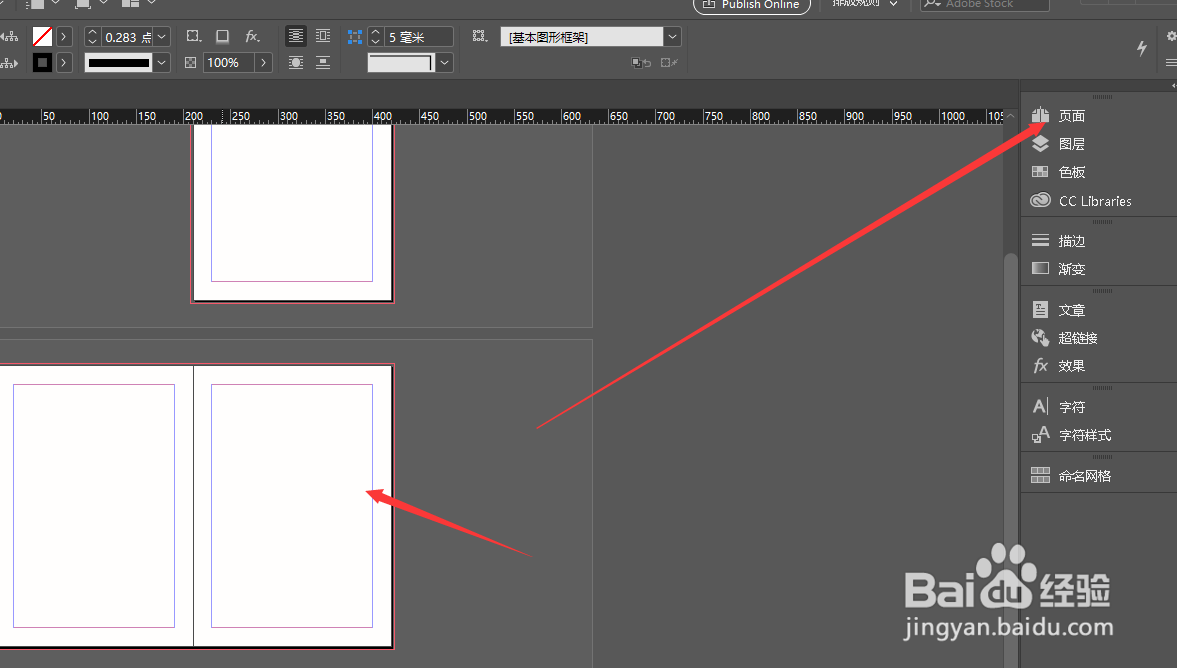The width and height of the screenshot is (1177, 668).
Task: Open the 效果 (Effects) panel
Action: tap(1058, 366)
